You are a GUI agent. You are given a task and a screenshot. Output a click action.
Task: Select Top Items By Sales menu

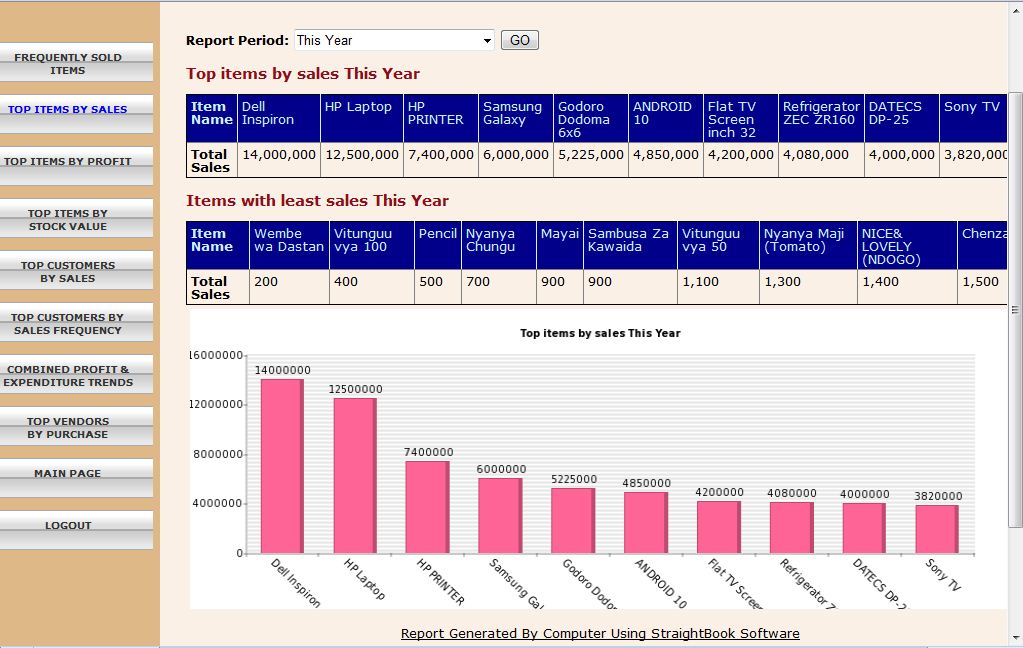coord(76,114)
